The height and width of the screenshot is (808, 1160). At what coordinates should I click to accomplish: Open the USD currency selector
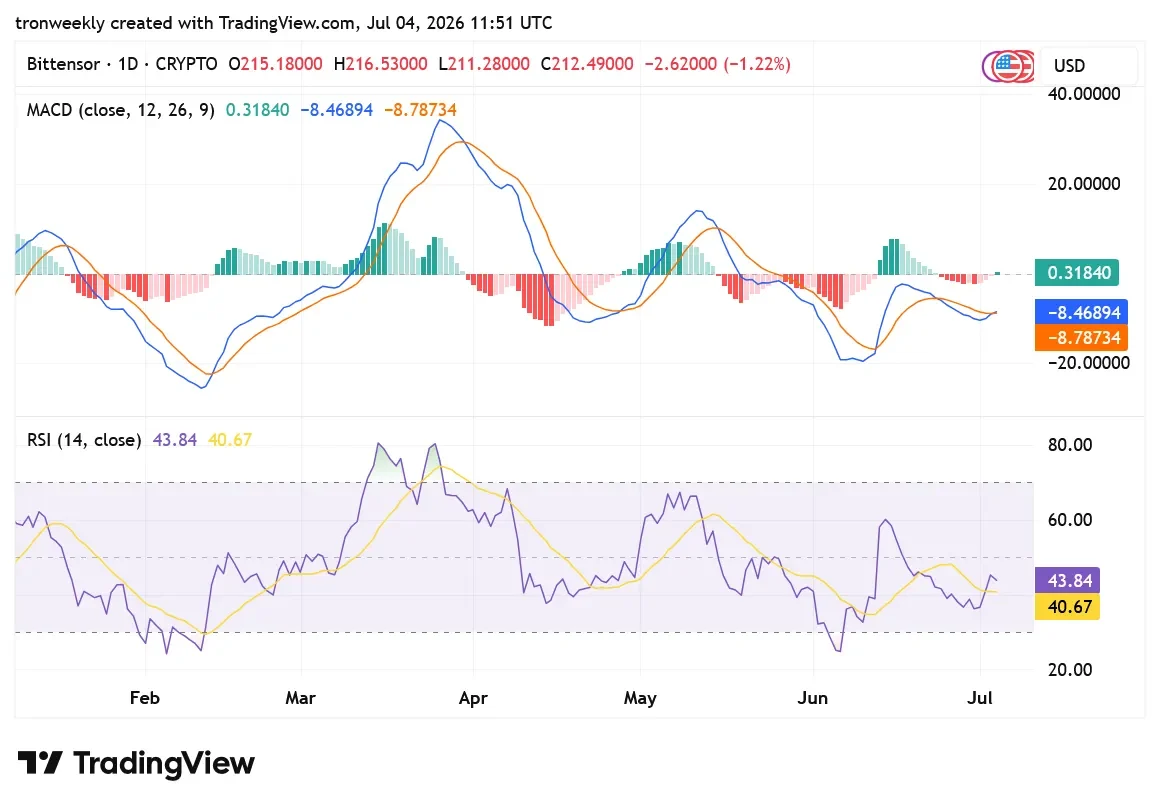click(1088, 66)
